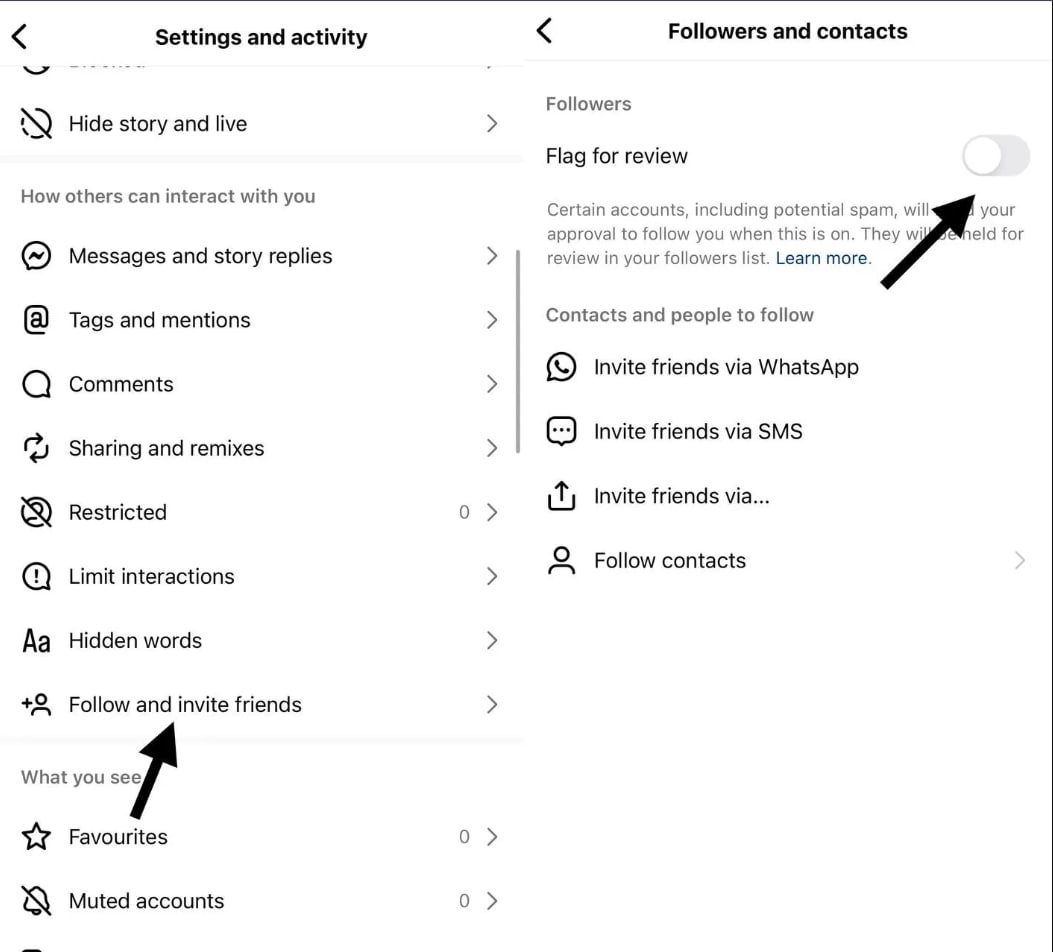Click the Favourites star icon
This screenshot has height=952, width=1053.
click(36, 837)
